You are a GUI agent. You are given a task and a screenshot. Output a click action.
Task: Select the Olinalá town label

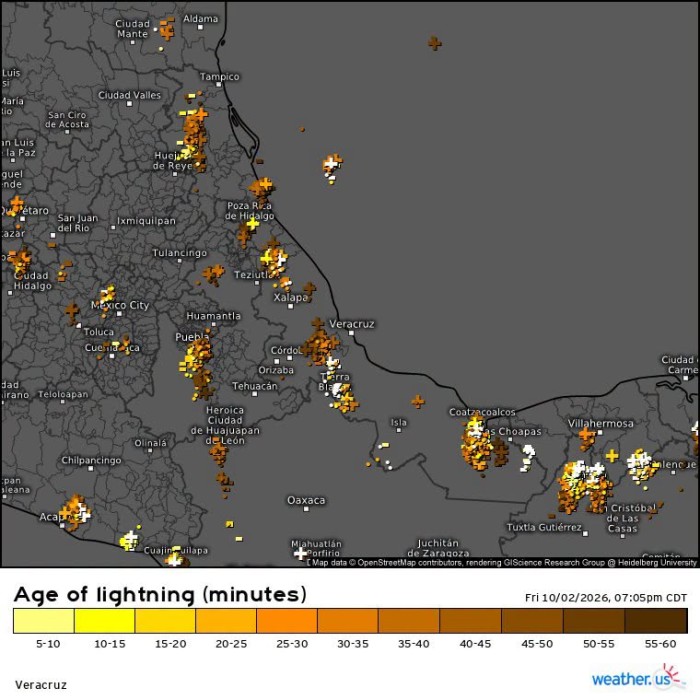point(150,443)
